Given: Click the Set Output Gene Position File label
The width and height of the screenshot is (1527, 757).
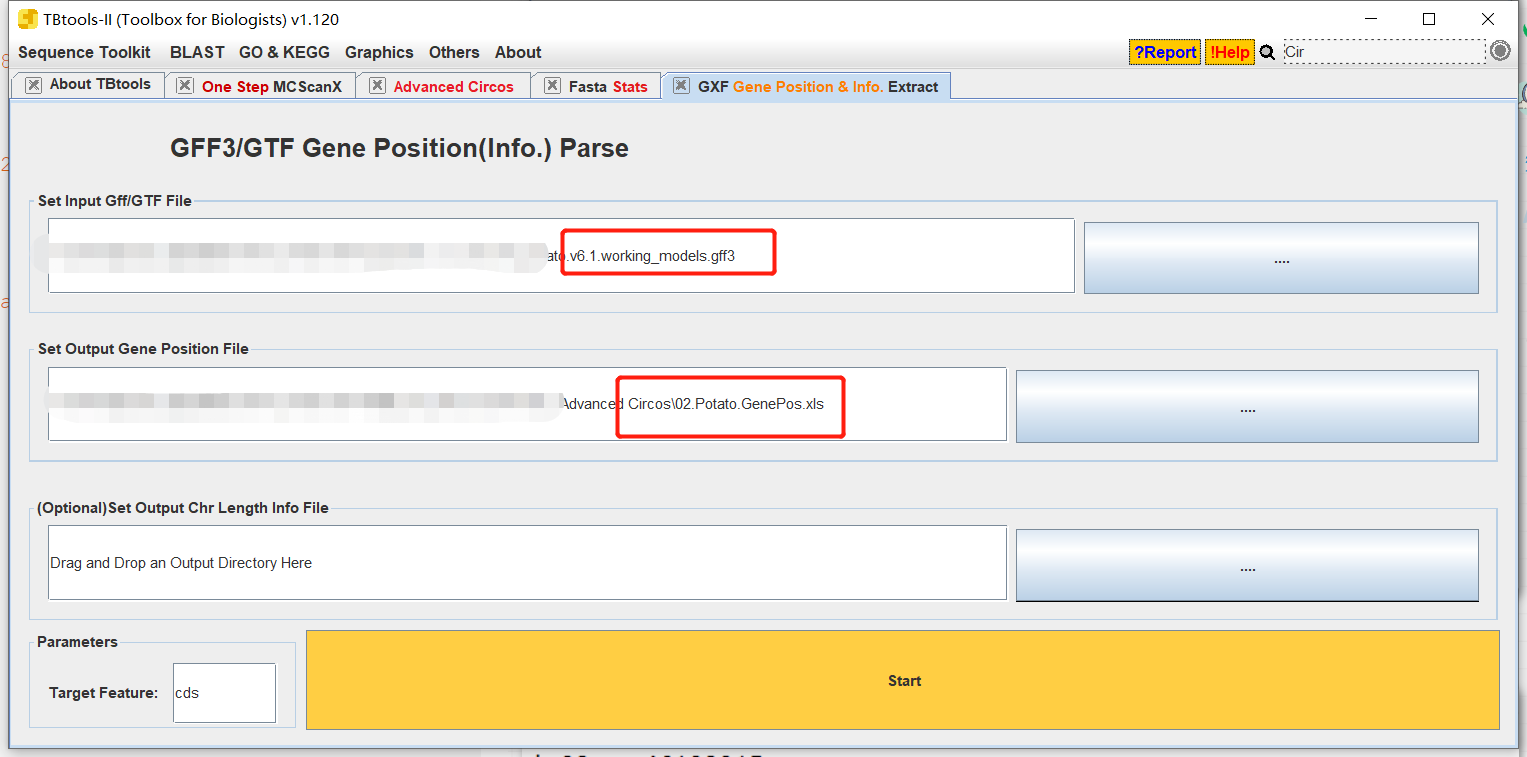Looking at the screenshot, I should 143,349.
